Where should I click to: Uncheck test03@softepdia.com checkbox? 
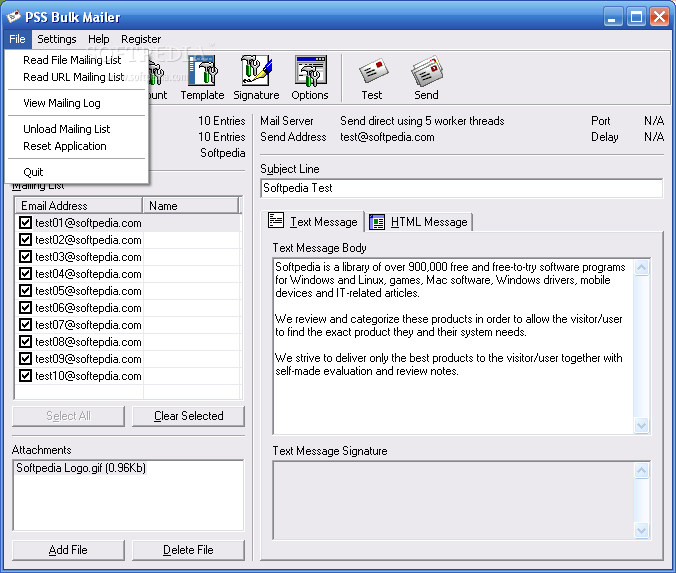point(25,257)
